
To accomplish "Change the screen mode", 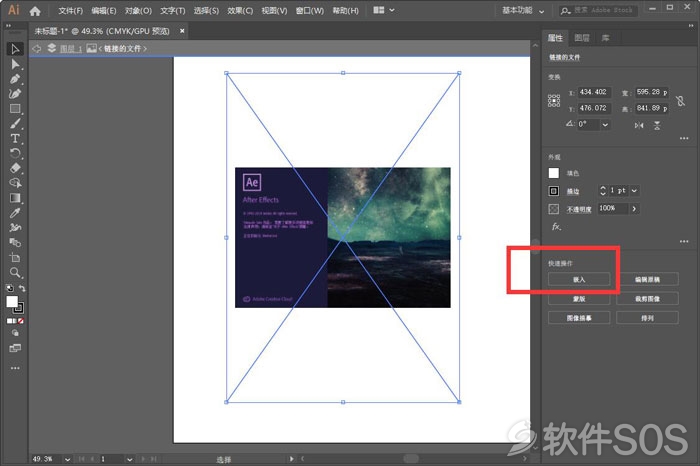I will pos(15,348).
